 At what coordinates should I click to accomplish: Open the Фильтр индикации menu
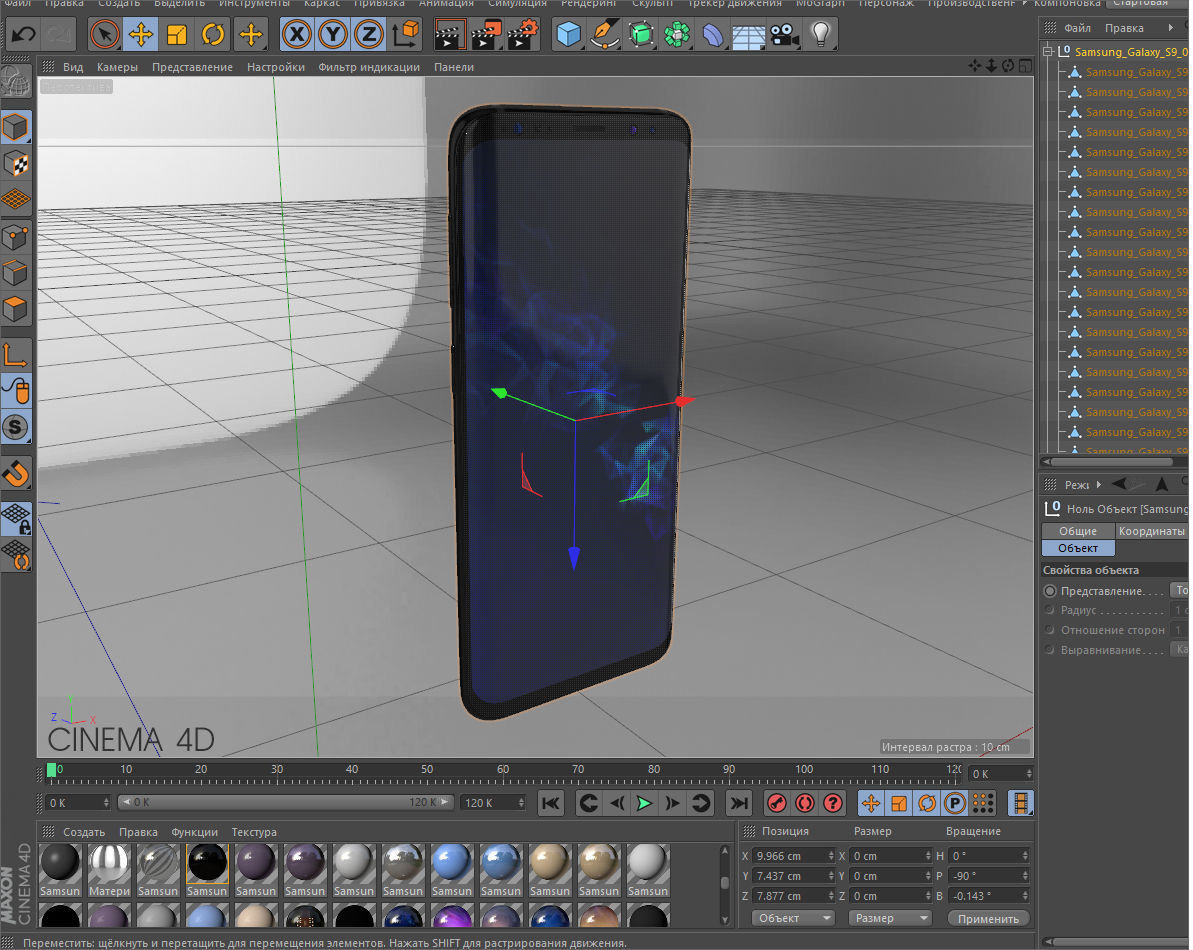(x=369, y=67)
